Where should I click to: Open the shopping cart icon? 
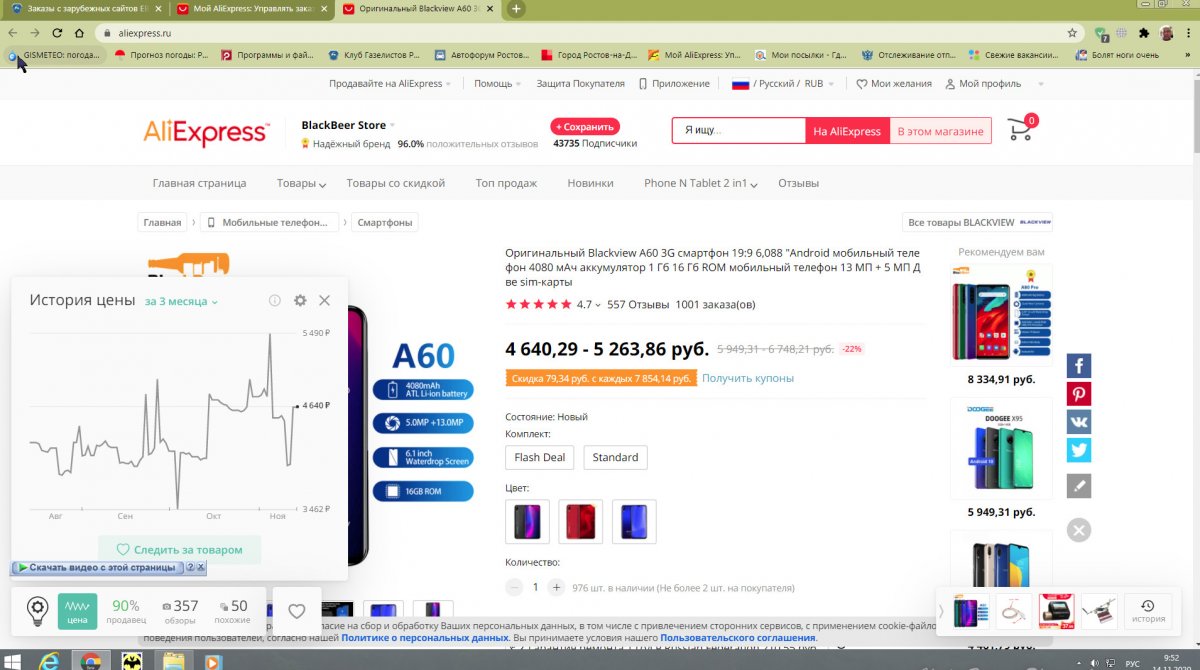tap(1022, 129)
